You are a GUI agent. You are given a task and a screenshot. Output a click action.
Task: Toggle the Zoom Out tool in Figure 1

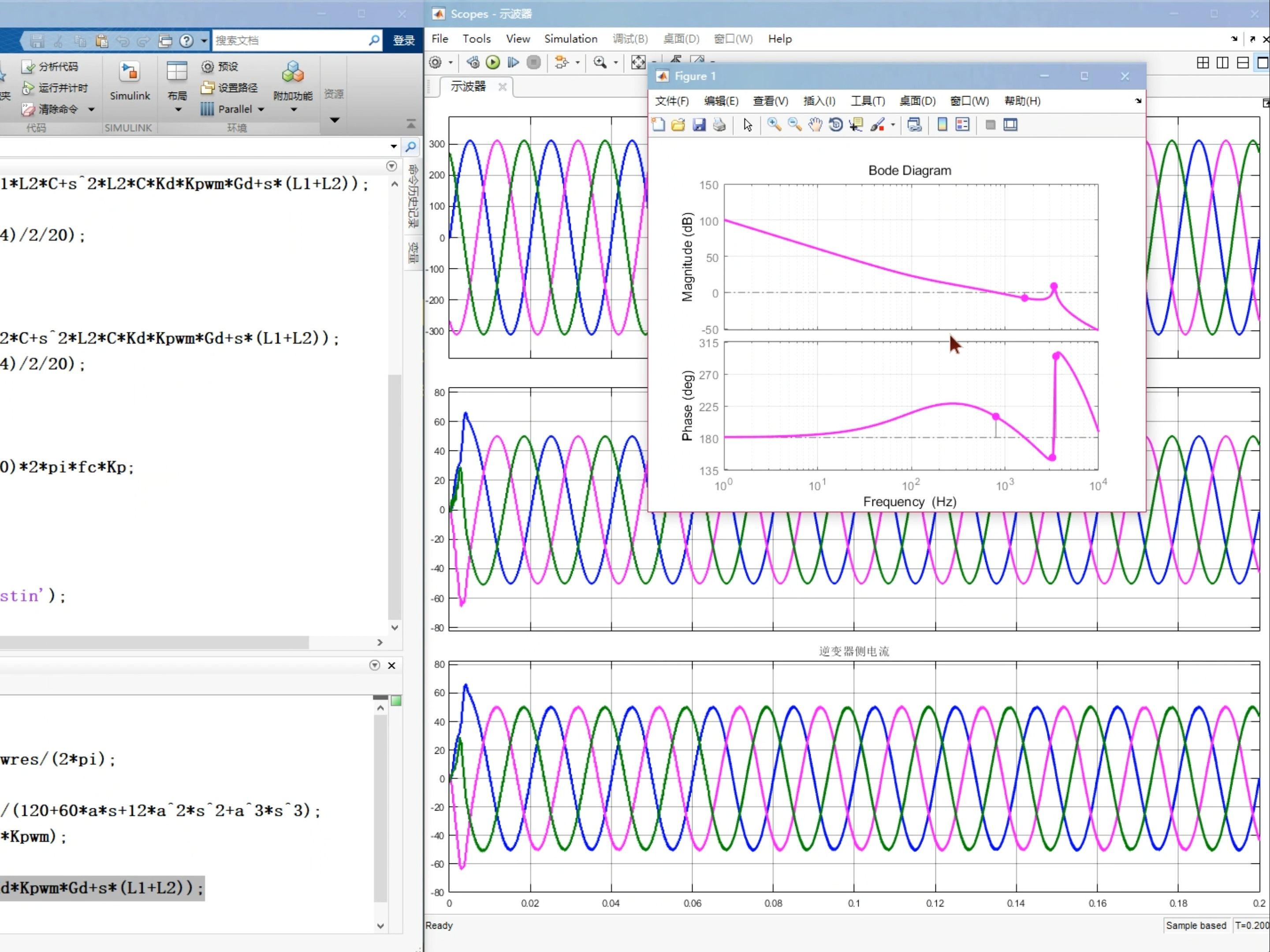795,125
